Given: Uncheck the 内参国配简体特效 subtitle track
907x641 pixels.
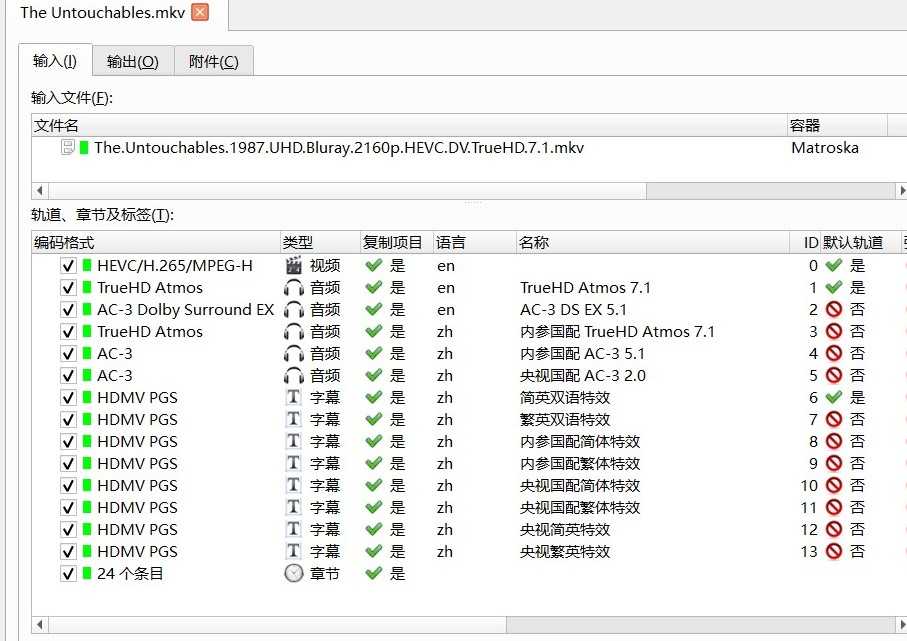Looking at the screenshot, I should point(68,442).
